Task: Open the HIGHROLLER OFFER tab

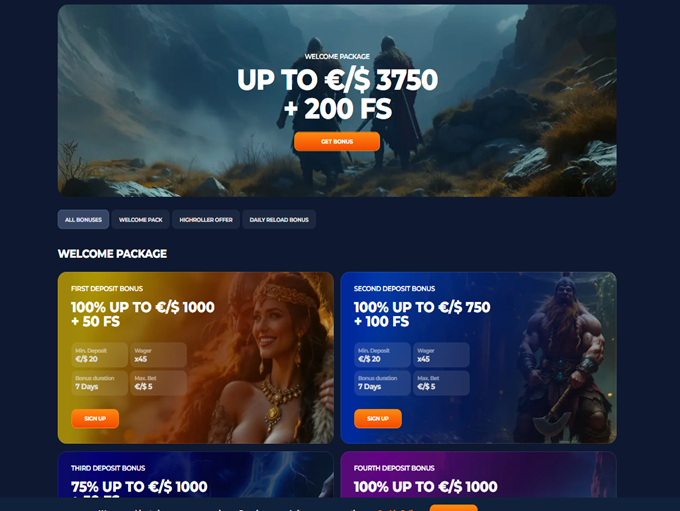Action: pyautogui.click(x=206, y=219)
